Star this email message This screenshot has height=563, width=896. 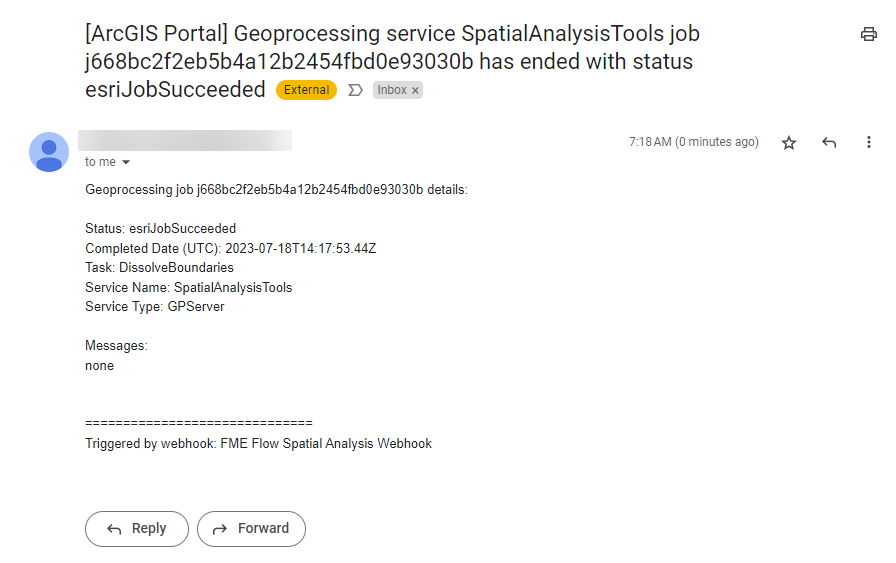(789, 143)
